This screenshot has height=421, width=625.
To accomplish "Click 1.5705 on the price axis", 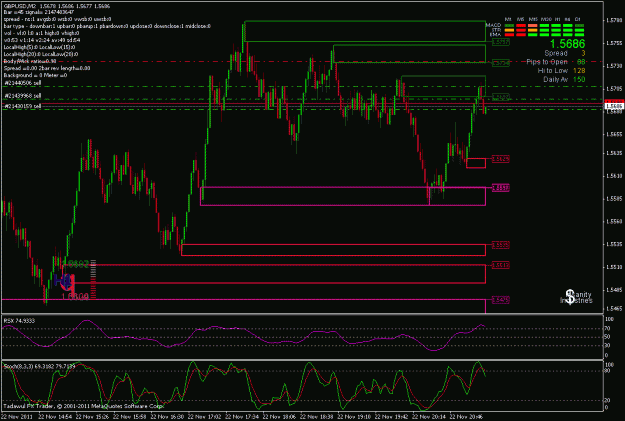I will click(x=614, y=89).
